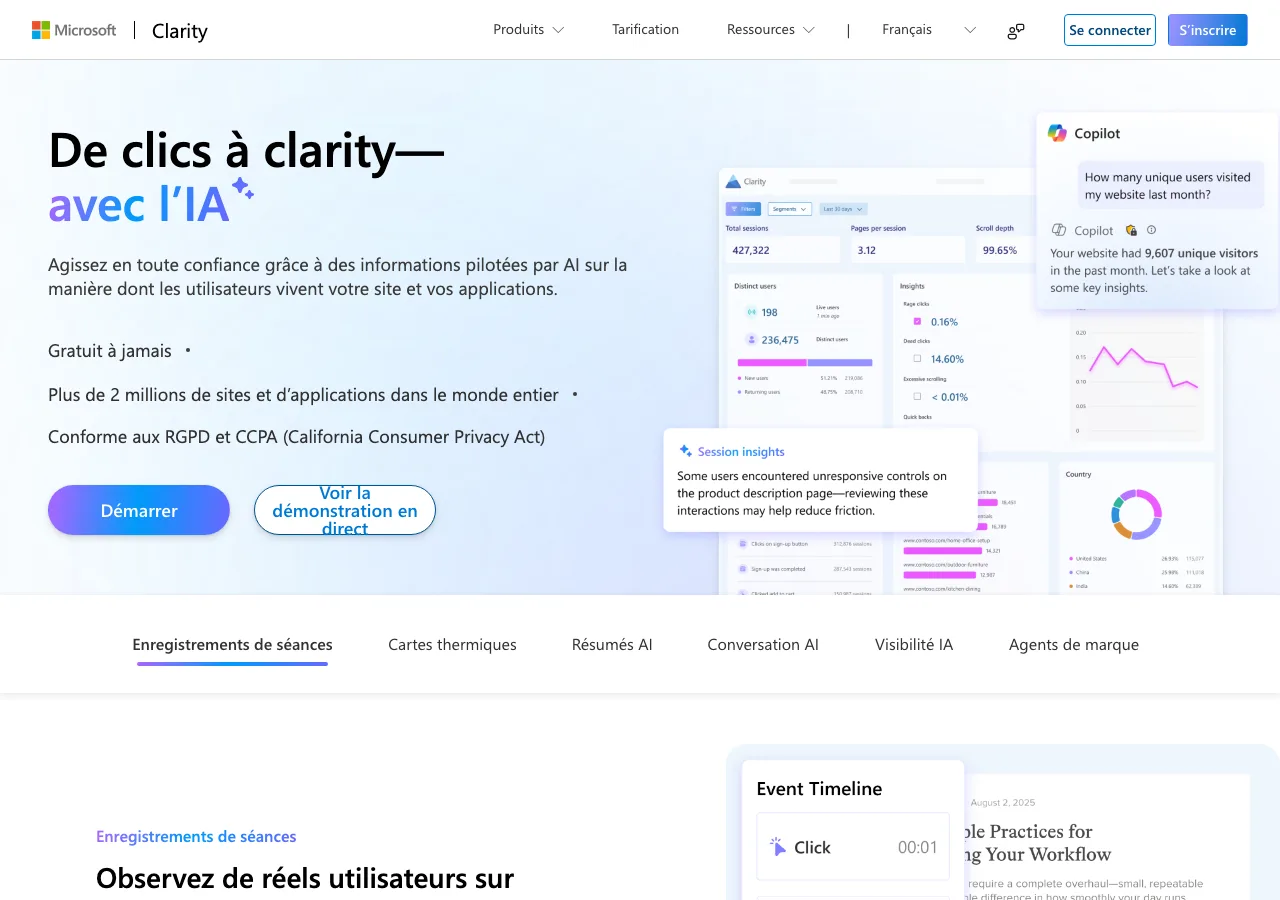Click the Event Timeline heading
The width and height of the screenshot is (1280, 900).
(x=819, y=789)
